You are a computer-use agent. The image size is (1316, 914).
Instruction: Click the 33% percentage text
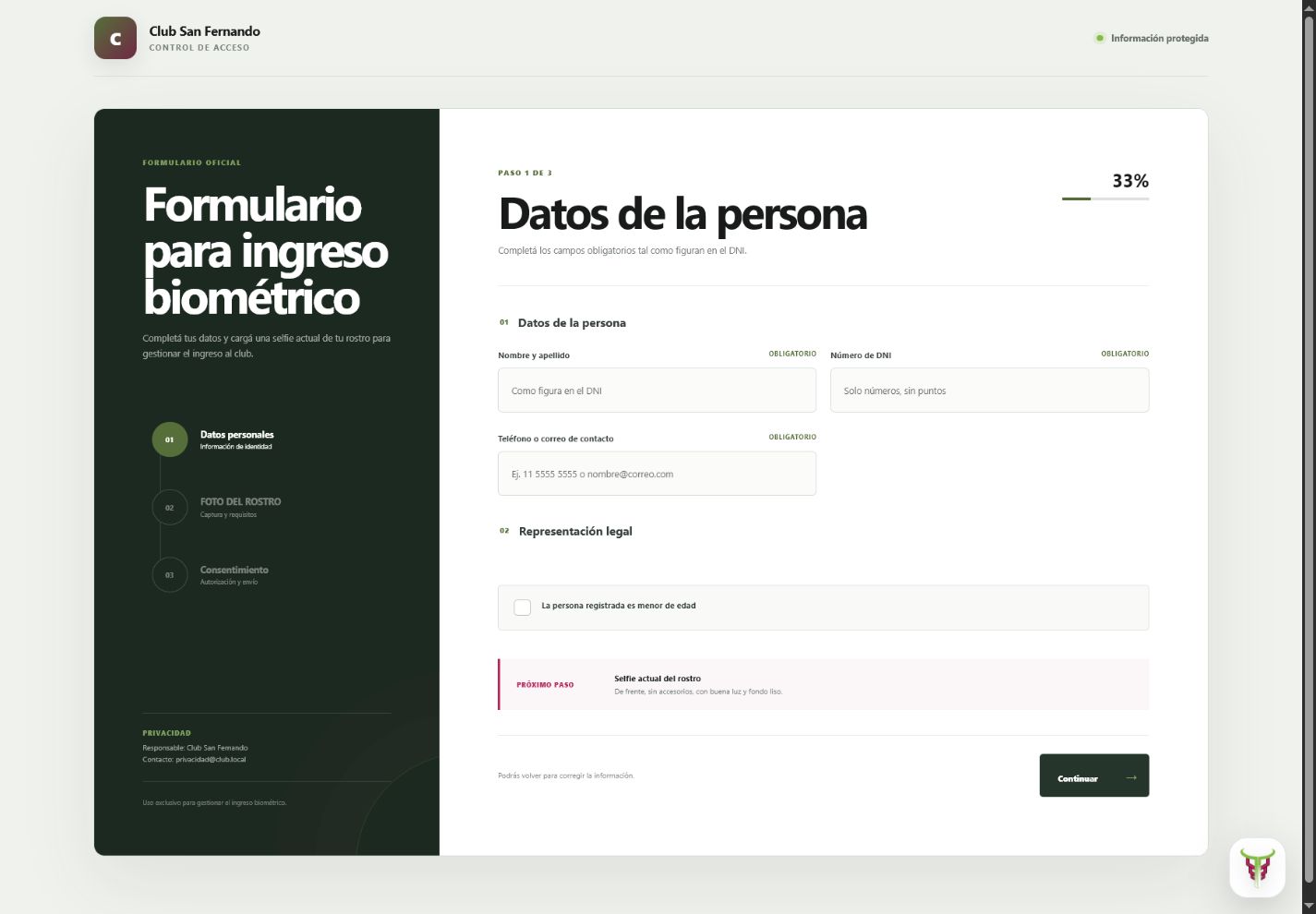[1130, 181]
